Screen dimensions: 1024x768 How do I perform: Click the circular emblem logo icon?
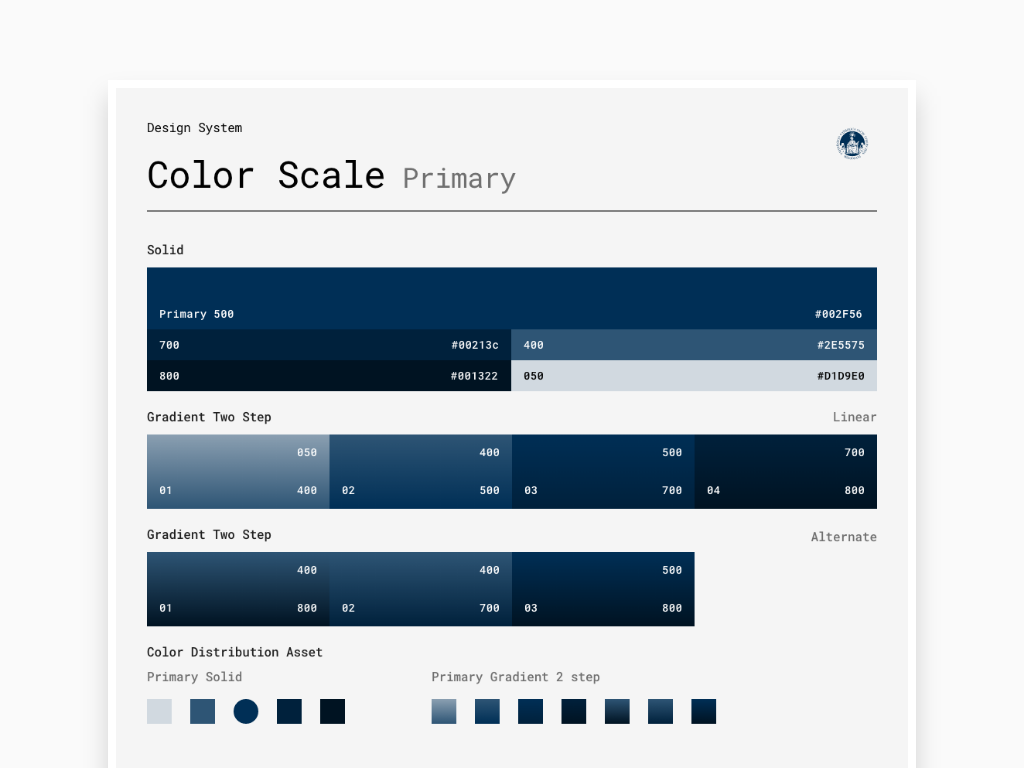852,144
